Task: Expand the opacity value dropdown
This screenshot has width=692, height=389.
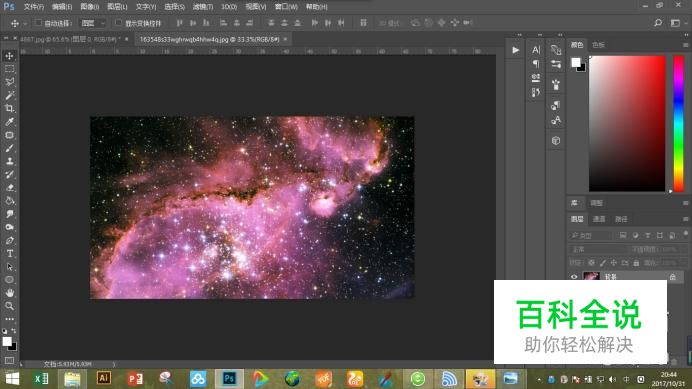Action: tap(680, 249)
